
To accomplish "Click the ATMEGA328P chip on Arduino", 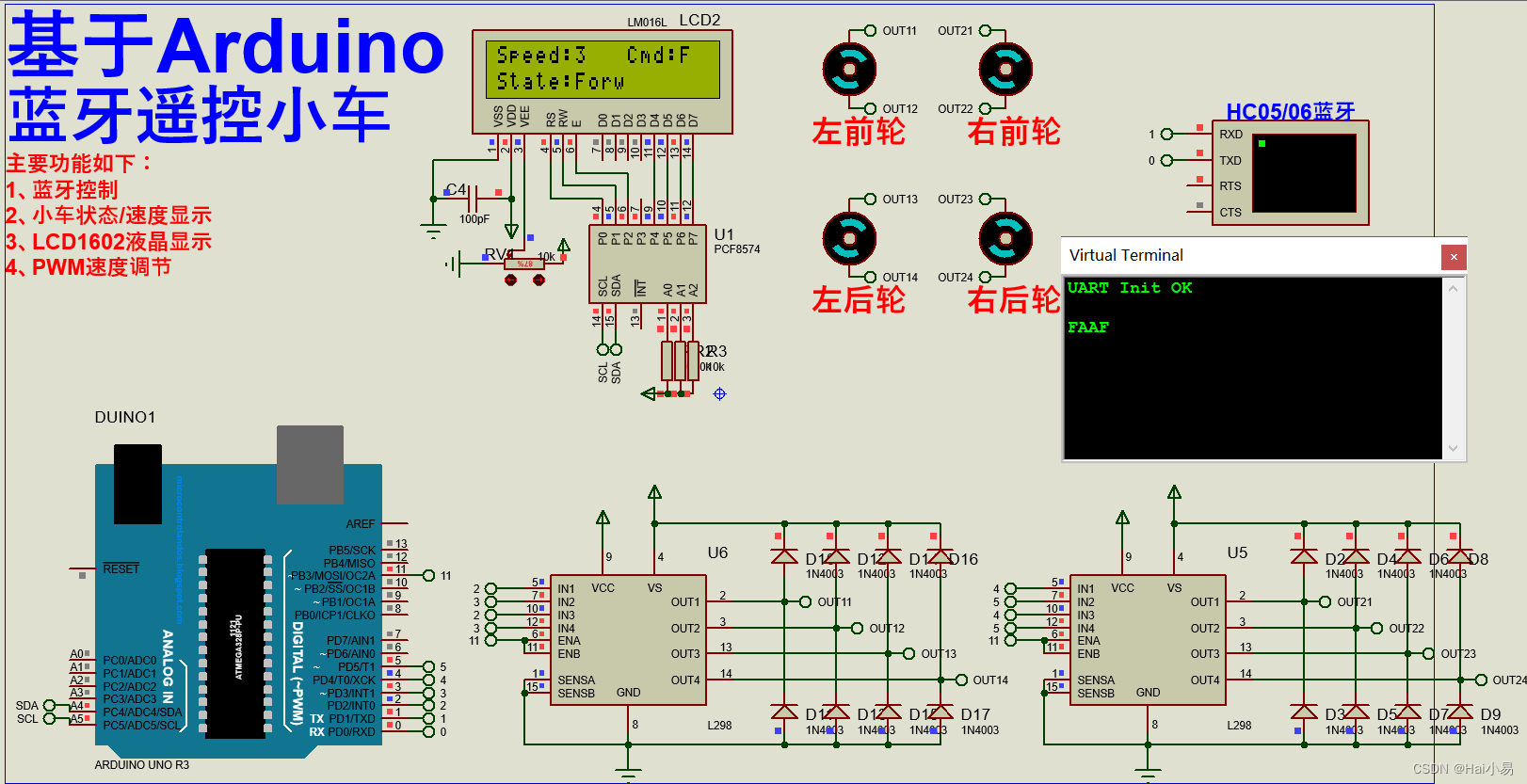I will click(x=235, y=644).
